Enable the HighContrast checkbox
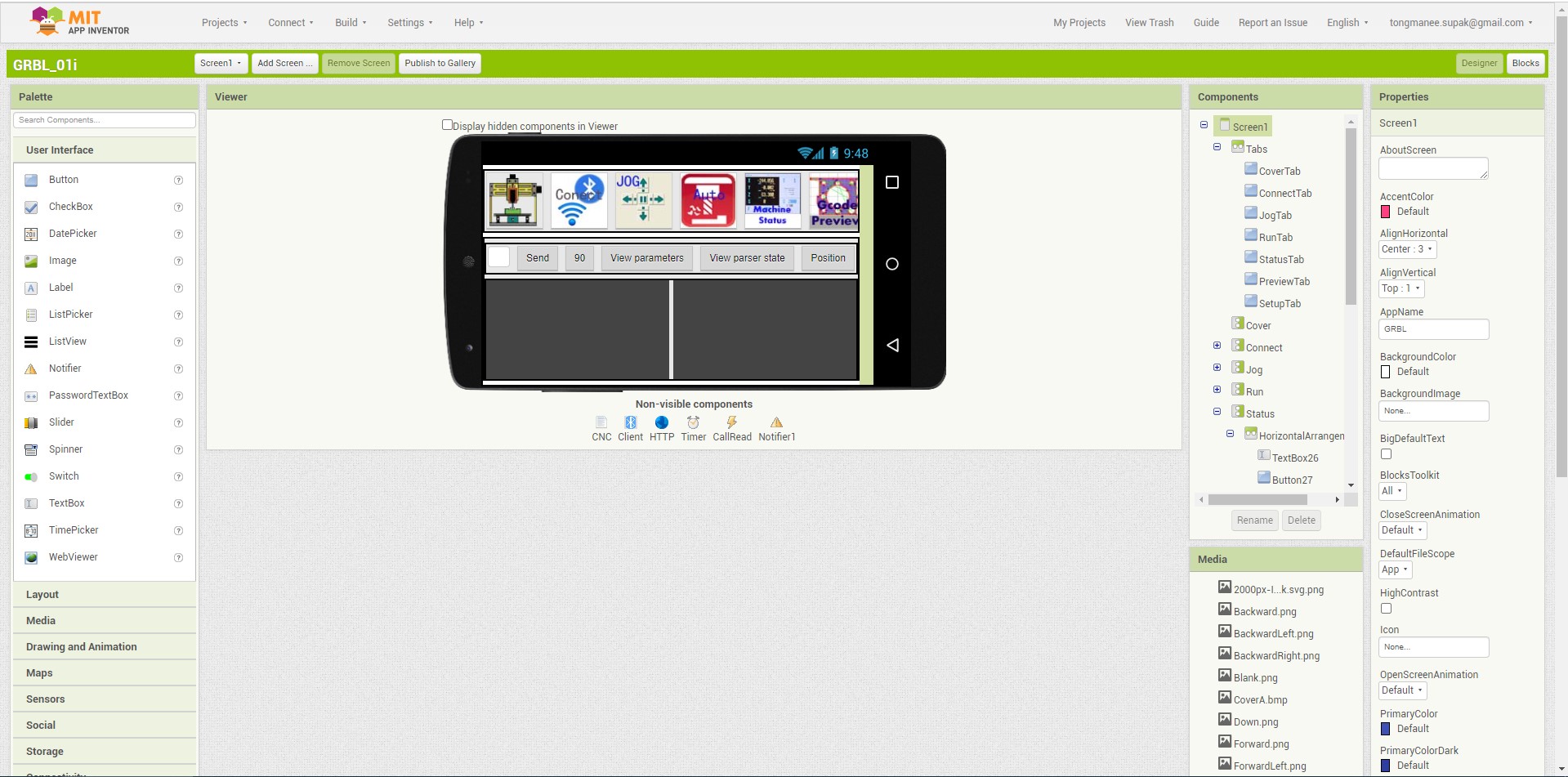1568x777 pixels. (x=1386, y=609)
